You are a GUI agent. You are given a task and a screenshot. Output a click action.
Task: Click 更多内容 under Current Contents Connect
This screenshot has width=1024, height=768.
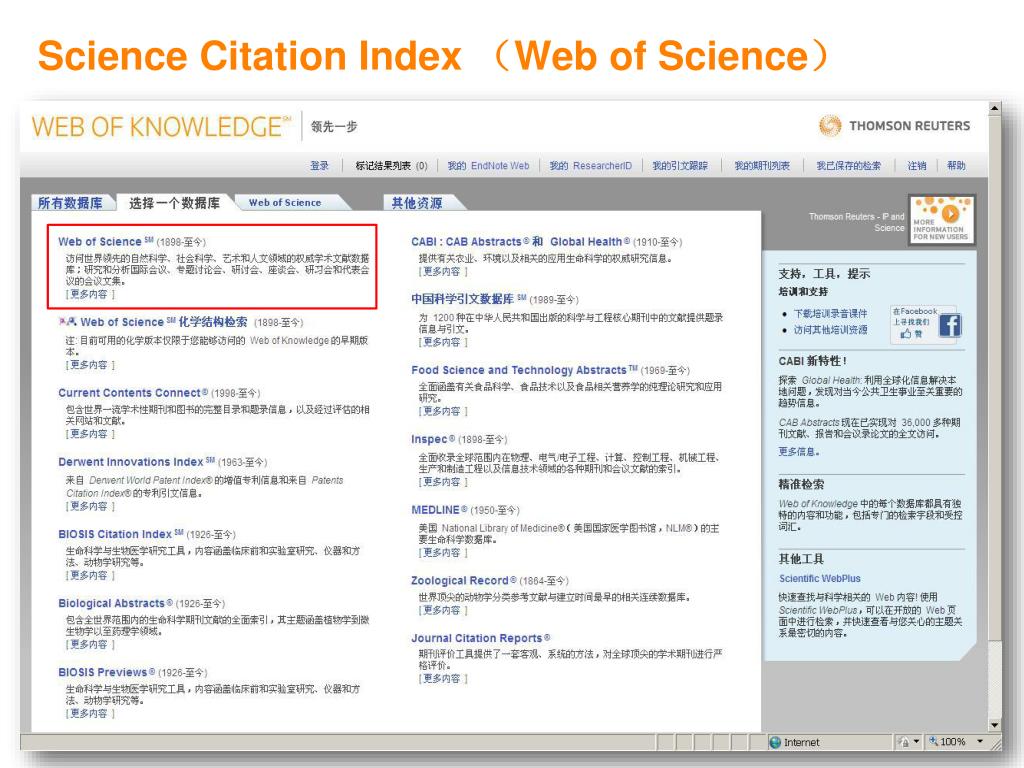pyautogui.click(x=89, y=434)
